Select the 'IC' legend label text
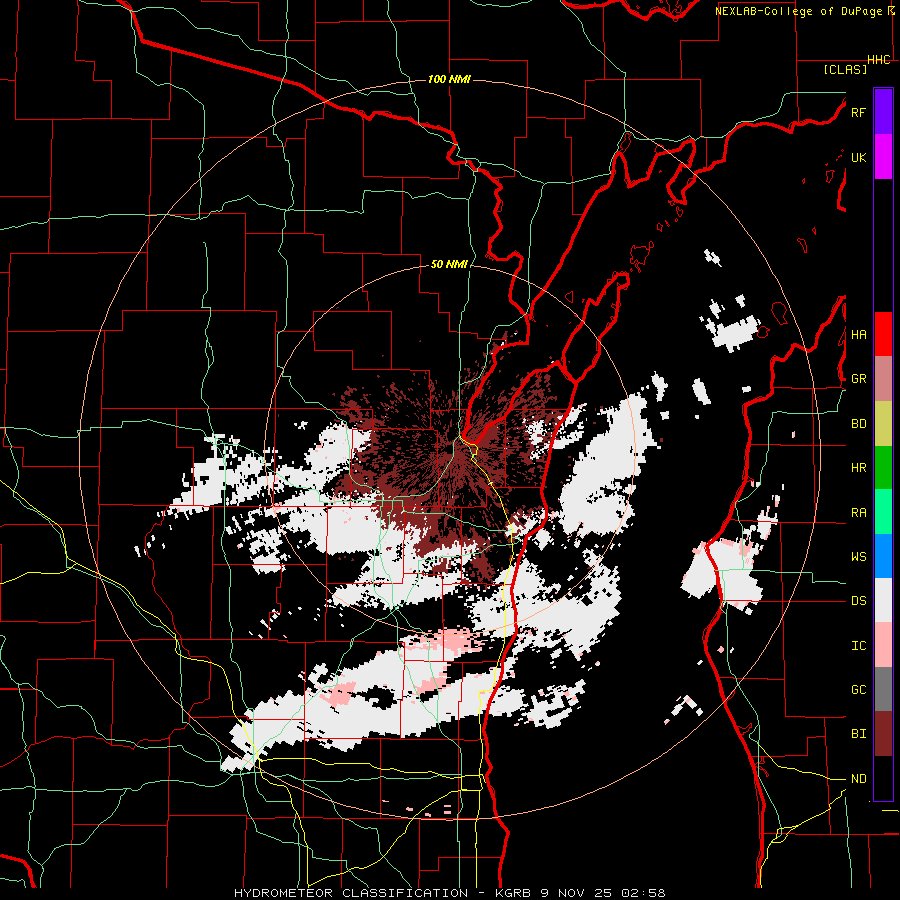Screen dimensions: 900x900 point(858,646)
